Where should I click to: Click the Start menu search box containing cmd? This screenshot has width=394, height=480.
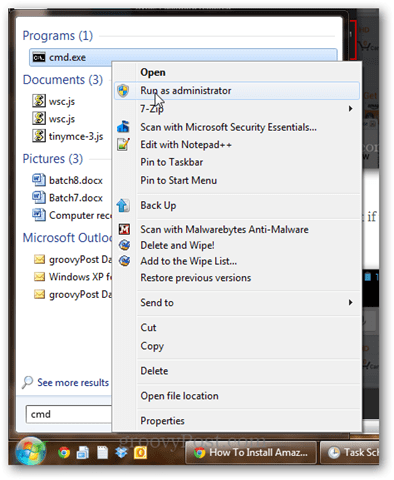[x=69, y=414]
